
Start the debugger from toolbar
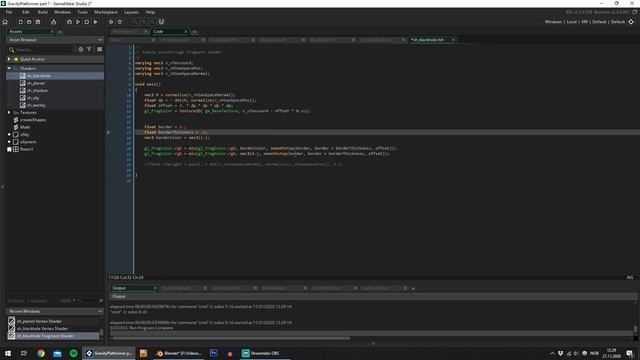click(69, 22)
